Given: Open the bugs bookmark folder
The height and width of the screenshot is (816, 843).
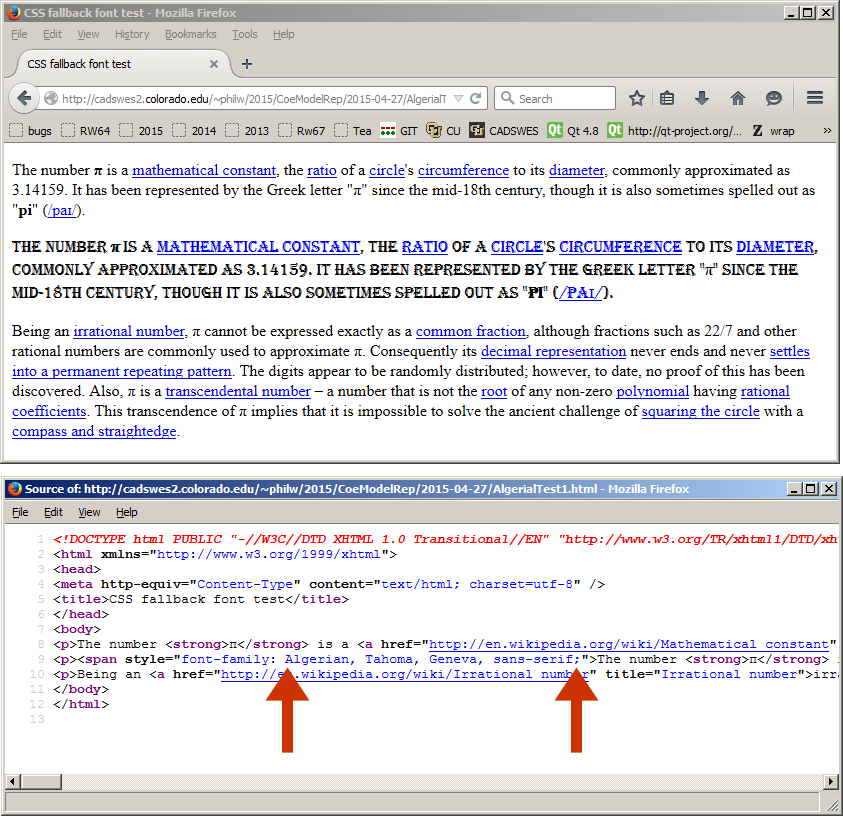Looking at the screenshot, I should pyautogui.click(x=31, y=131).
